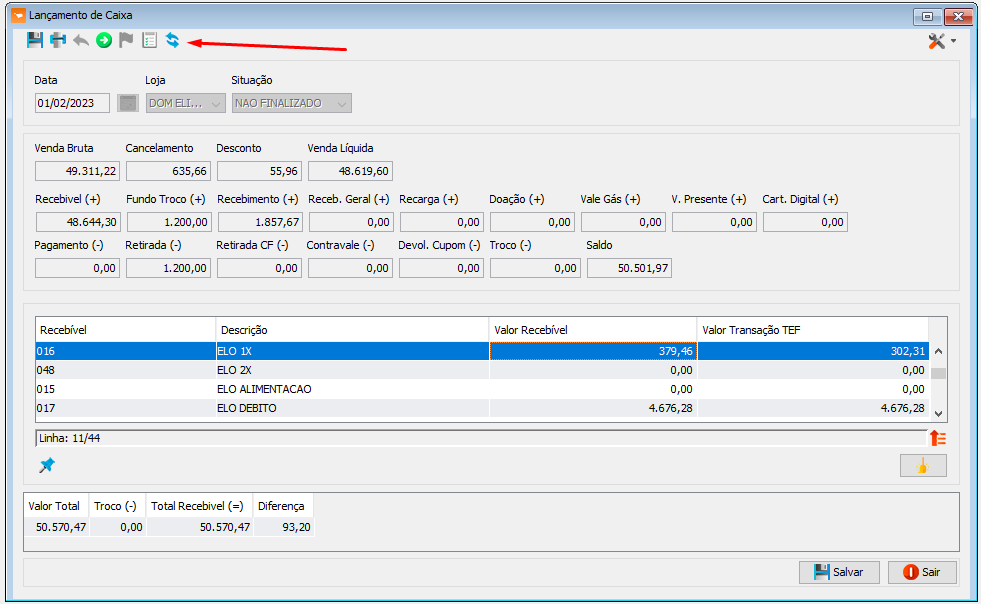This screenshot has width=981, height=604.
Task: Click the pointing hand button
Action: coord(923,466)
